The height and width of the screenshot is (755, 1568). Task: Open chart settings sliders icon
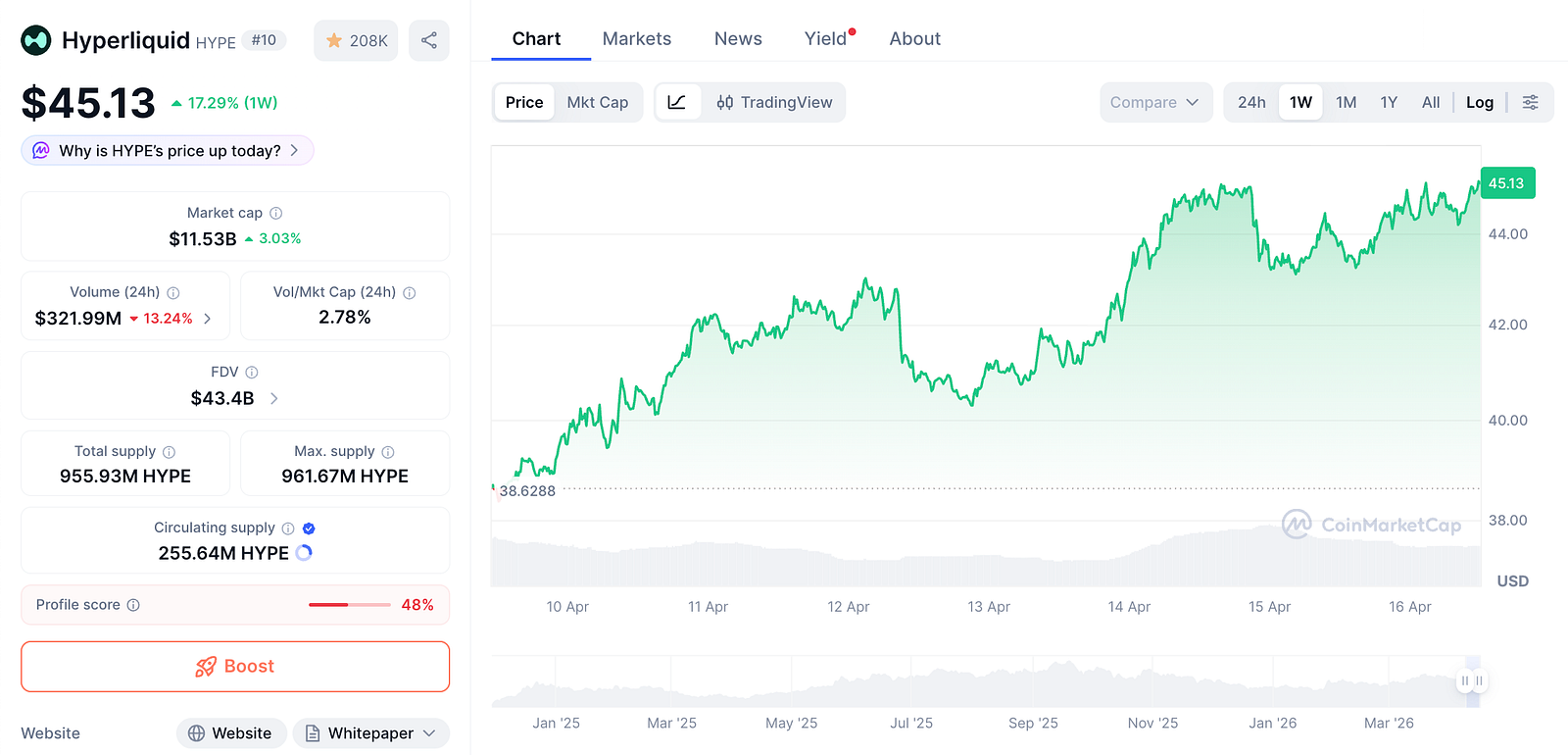(x=1530, y=102)
